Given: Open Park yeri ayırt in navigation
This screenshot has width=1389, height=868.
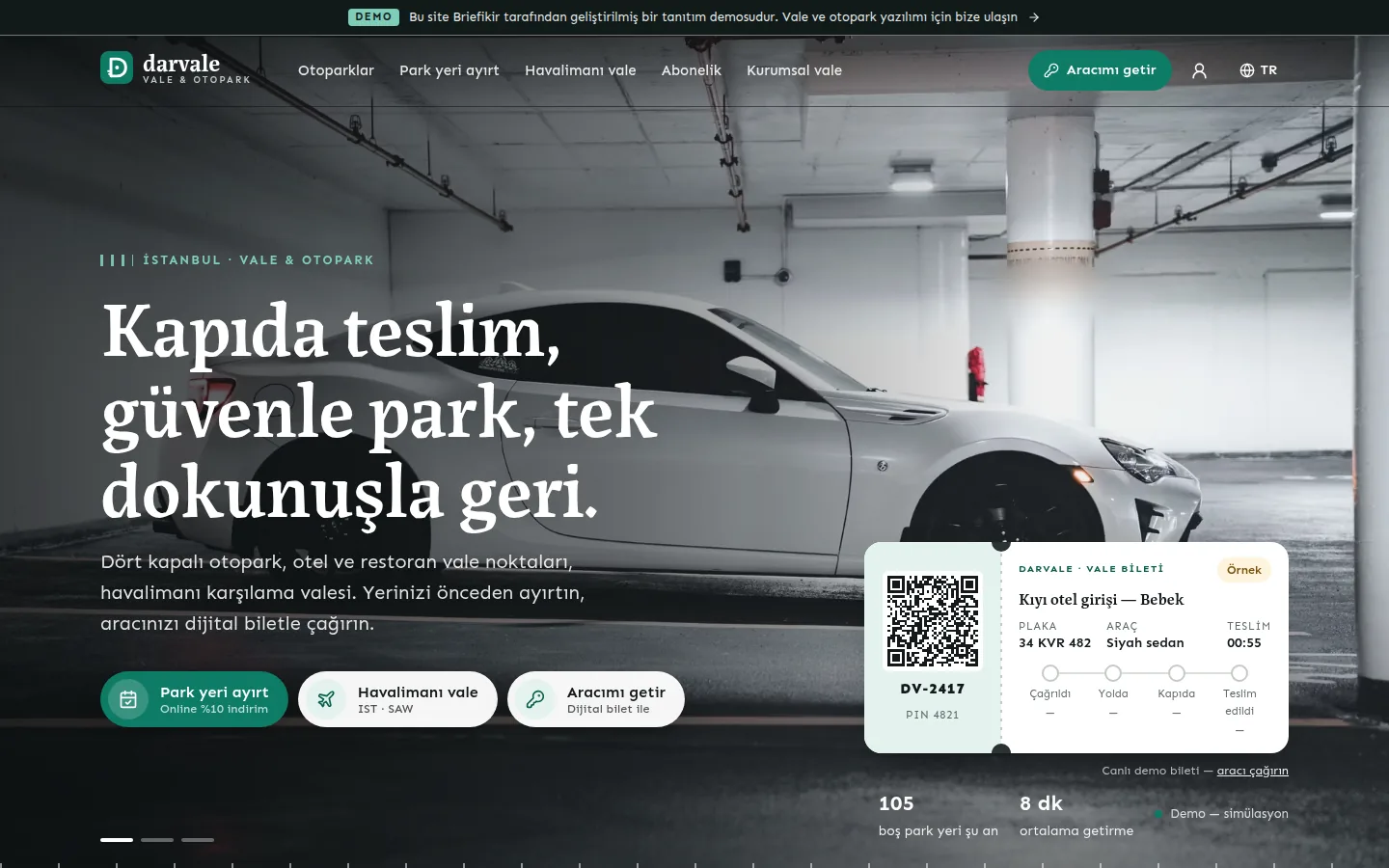Looking at the screenshot, I should point(449,70).
